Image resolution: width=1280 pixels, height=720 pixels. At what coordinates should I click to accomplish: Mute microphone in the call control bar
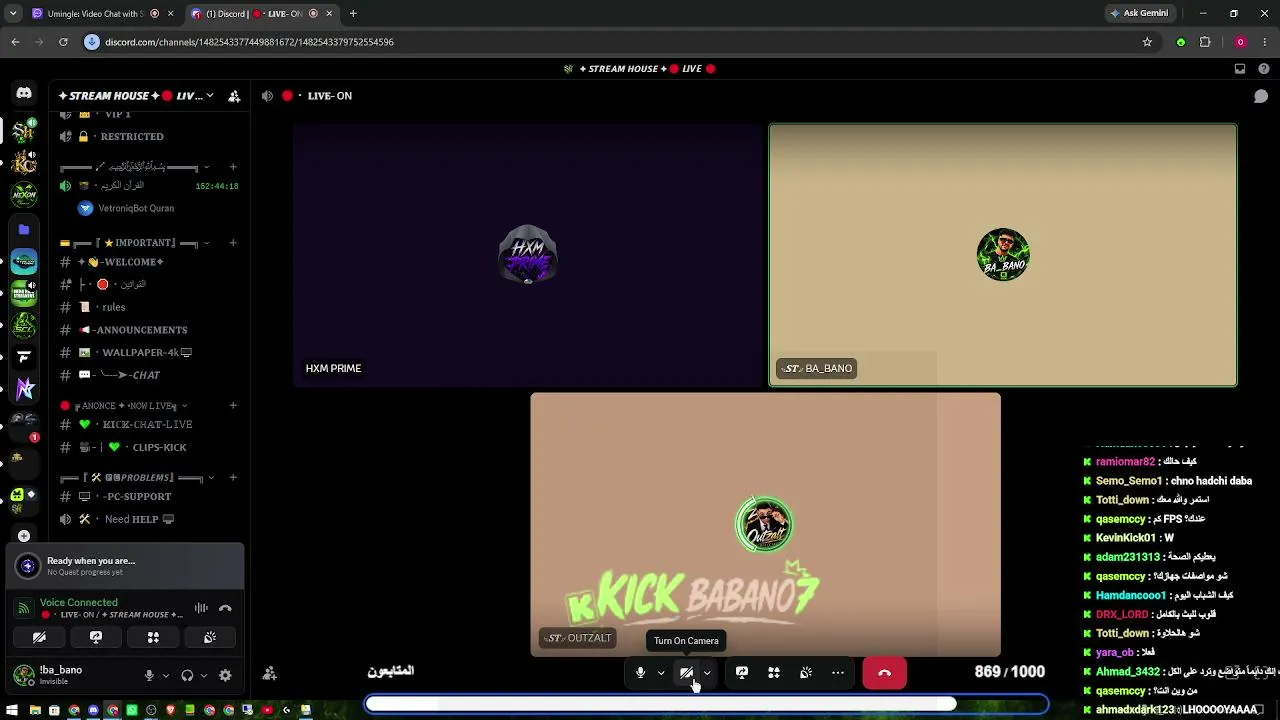[641, 673]
